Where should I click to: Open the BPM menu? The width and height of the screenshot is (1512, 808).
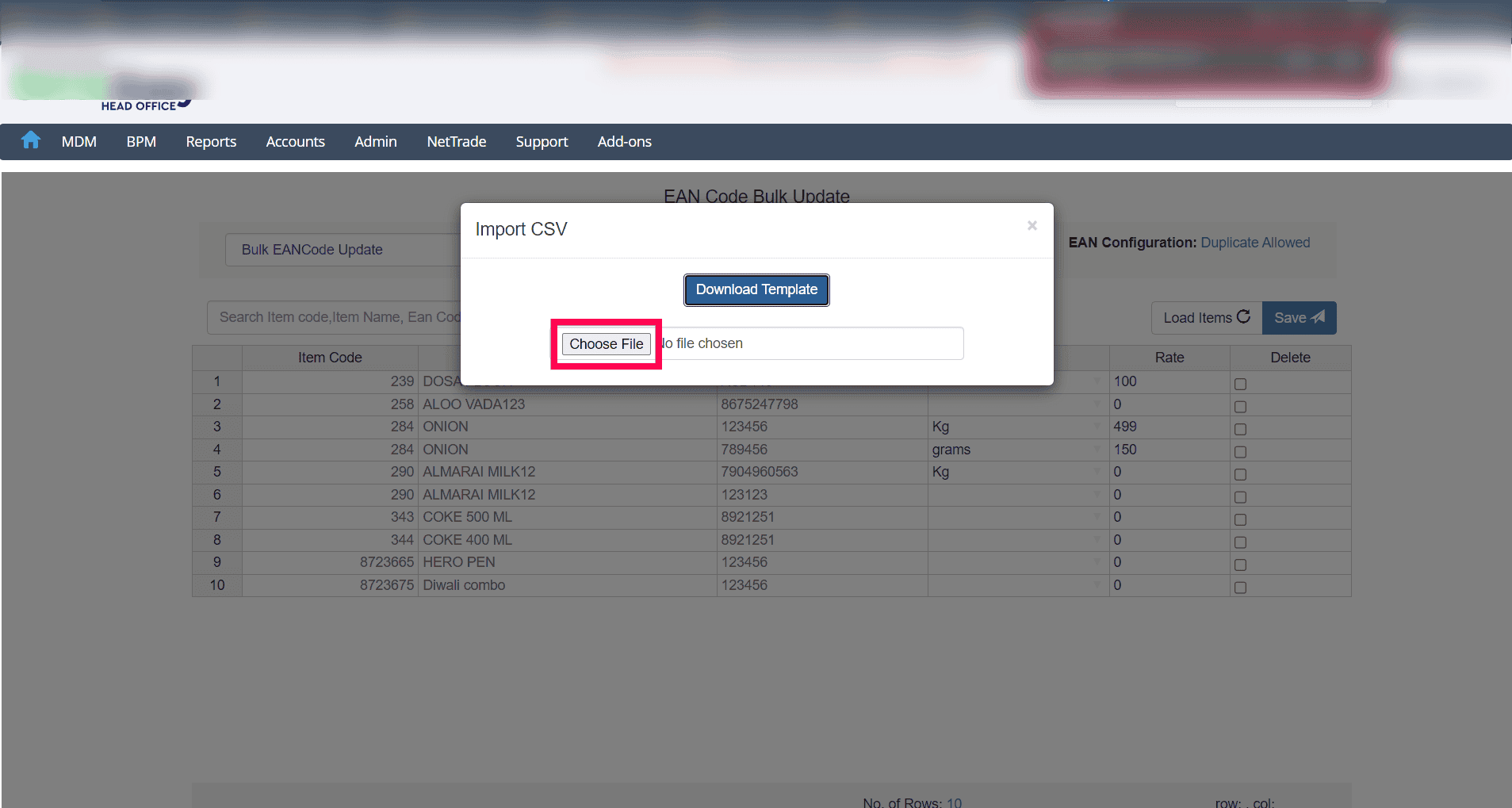tap(141, 142)
